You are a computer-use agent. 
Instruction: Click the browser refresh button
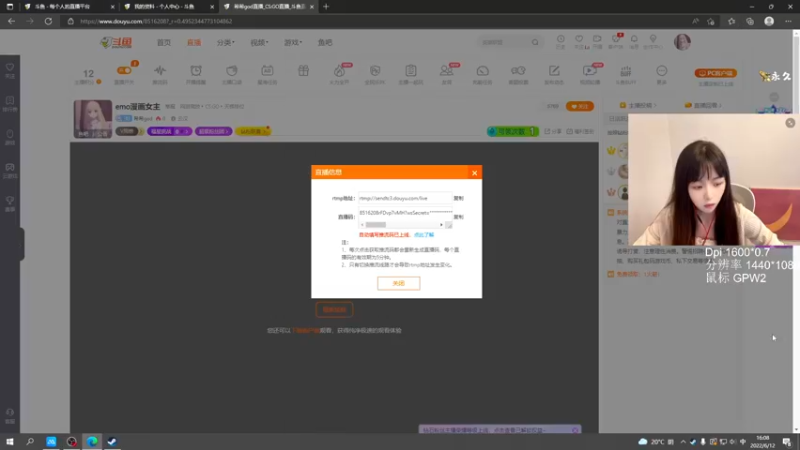click(x=48, y=21)
